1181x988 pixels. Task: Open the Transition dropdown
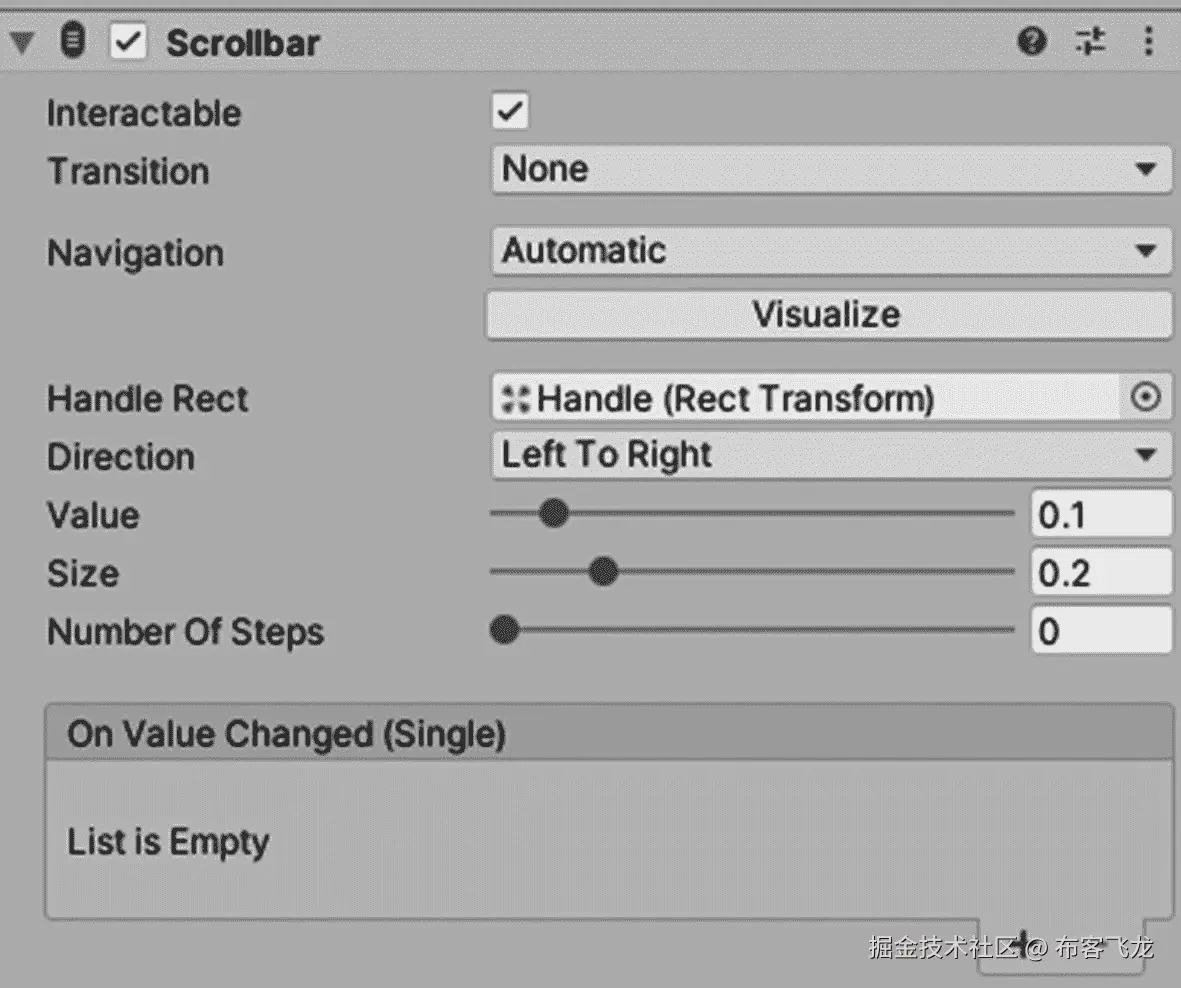click(x=830, y=170)
